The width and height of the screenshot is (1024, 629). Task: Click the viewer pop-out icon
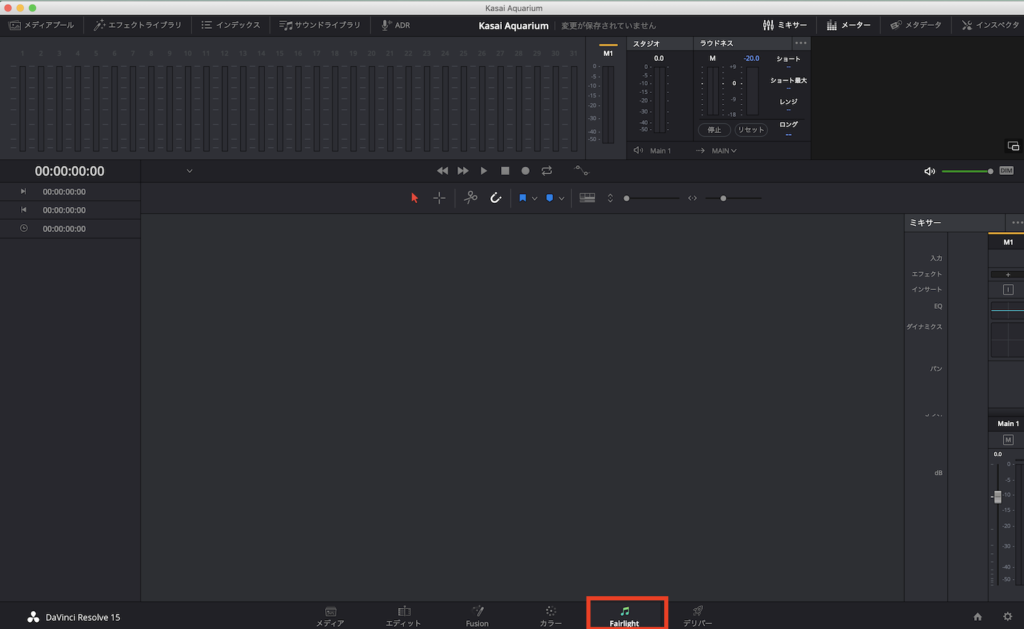tap(1013, 146)
